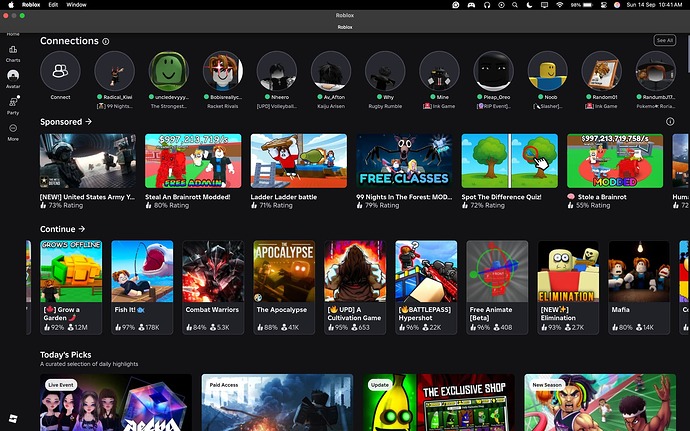
Task: Open the Ladder Ladder battle thumbnail
Action: [x=299, y=161]
